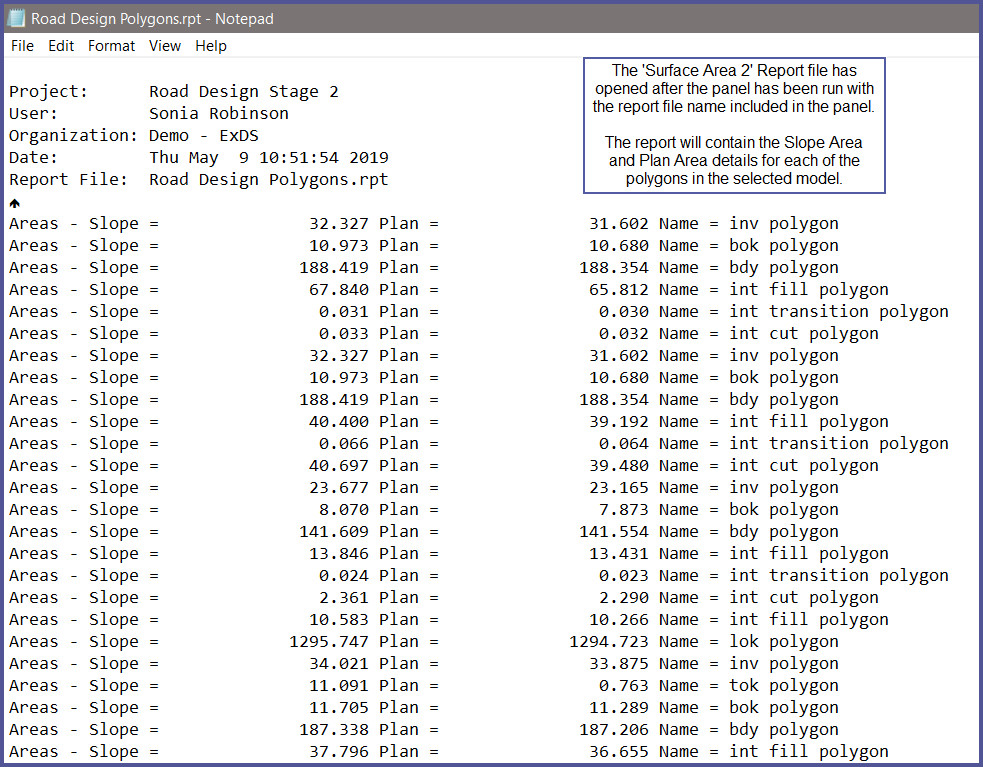This screenshot has width=983, height=767.
Task: Click the Report File value 'Road Design Polygons.rpt'
Action: [268, 180]
